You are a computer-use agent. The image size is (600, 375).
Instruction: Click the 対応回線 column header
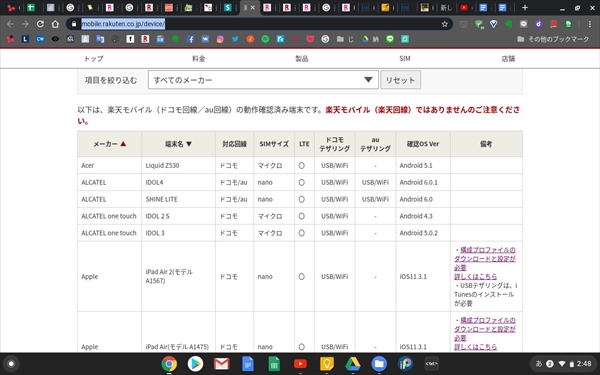coord(234,144)
